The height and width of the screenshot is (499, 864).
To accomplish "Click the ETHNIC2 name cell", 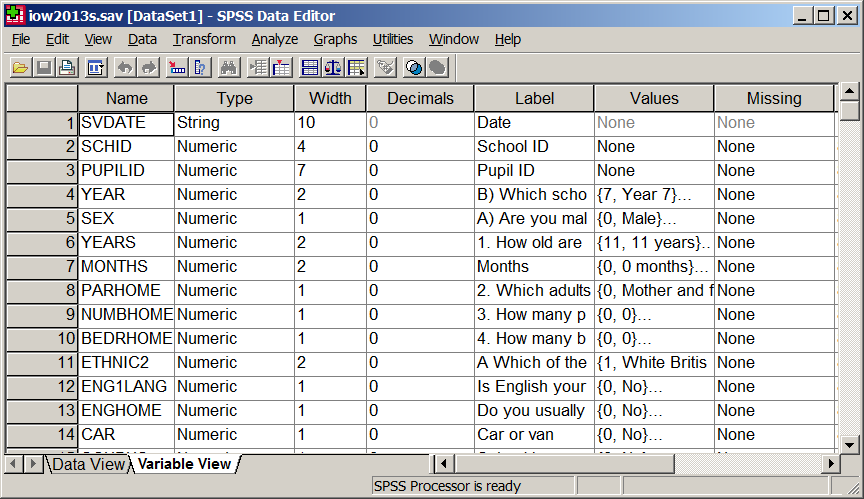I will coord(126,362).
